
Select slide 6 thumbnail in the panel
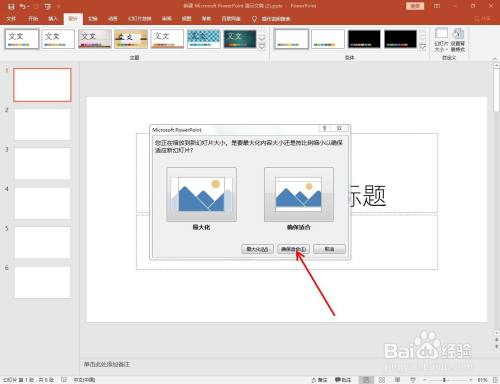point(42,282)
